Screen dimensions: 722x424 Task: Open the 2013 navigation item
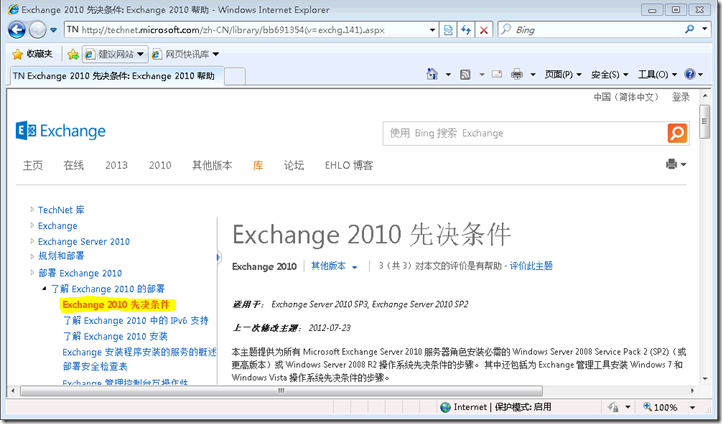(x=116, y=165)
